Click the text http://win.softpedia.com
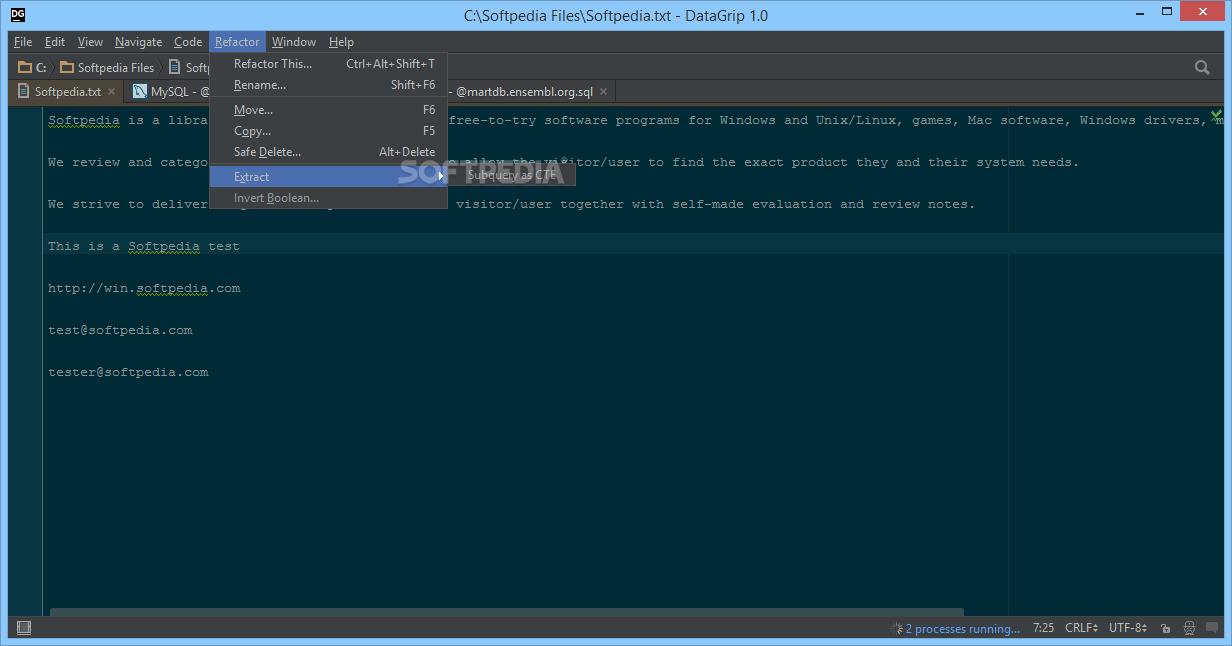 [x=144, y=288]
